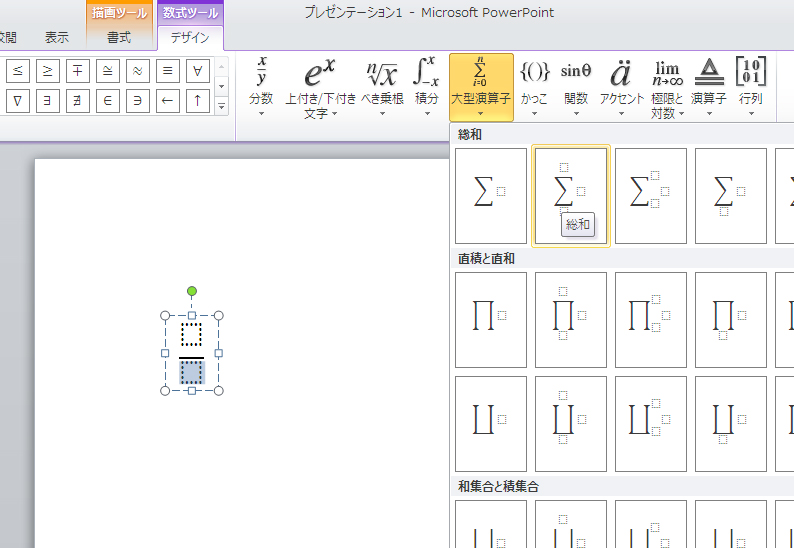Click the 総和 section header
This screenshot has height=548, width=794.
[470, 134]
